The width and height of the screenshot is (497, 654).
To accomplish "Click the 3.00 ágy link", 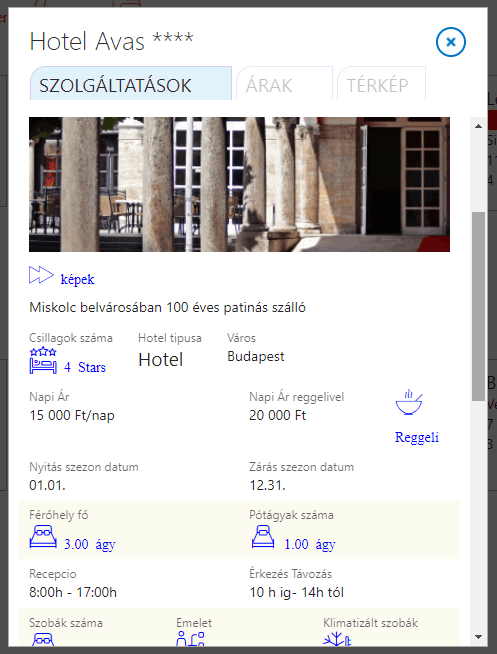I will (x=90, y=544).
